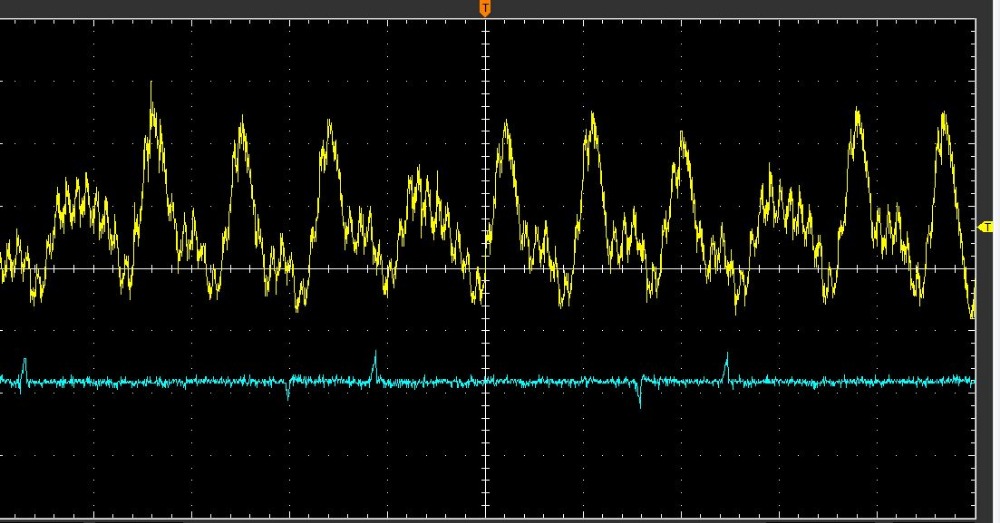The height and width of the screenshot is (523, 1000).
Task: Select the yellow trough at the far right edge
Action: pos(972,314)
